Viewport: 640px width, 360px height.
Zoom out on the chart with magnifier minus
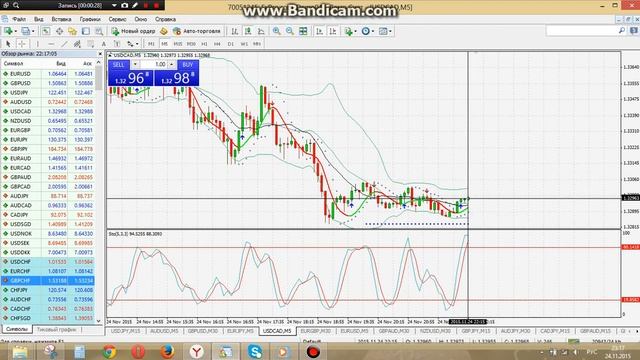click(x=290, y=31)
